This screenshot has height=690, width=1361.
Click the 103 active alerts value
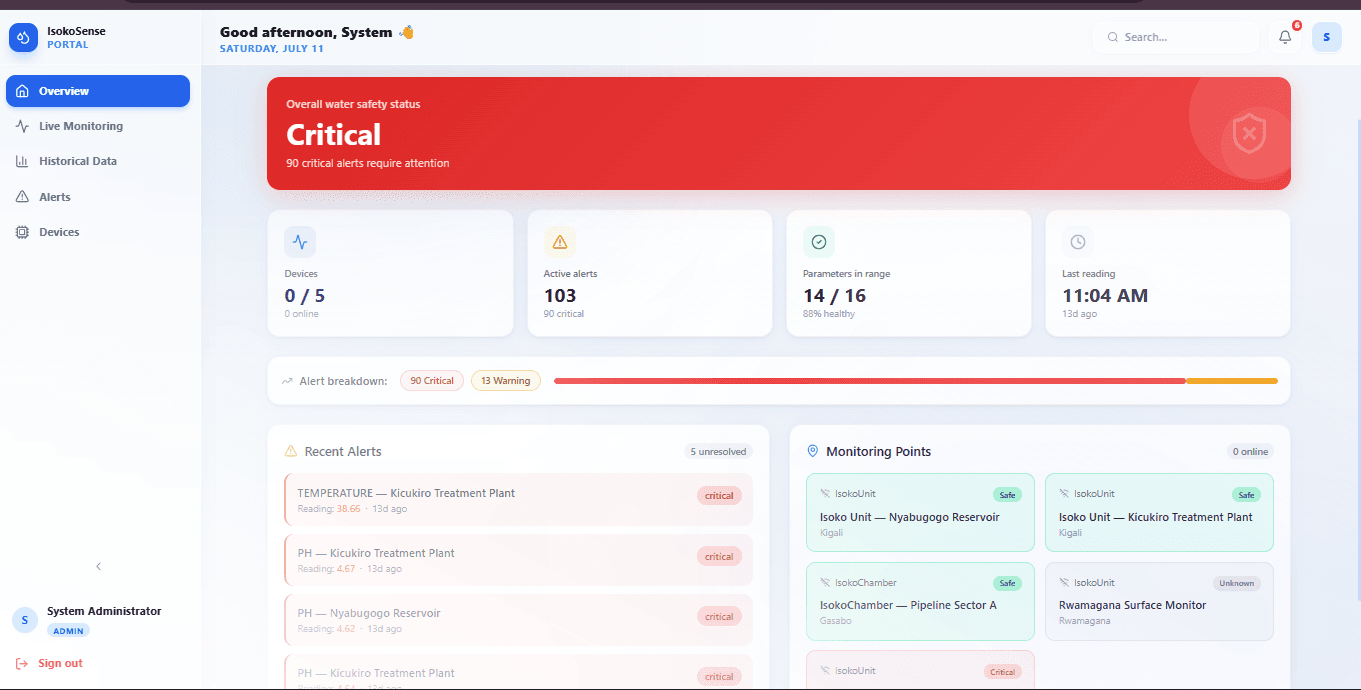560,296
